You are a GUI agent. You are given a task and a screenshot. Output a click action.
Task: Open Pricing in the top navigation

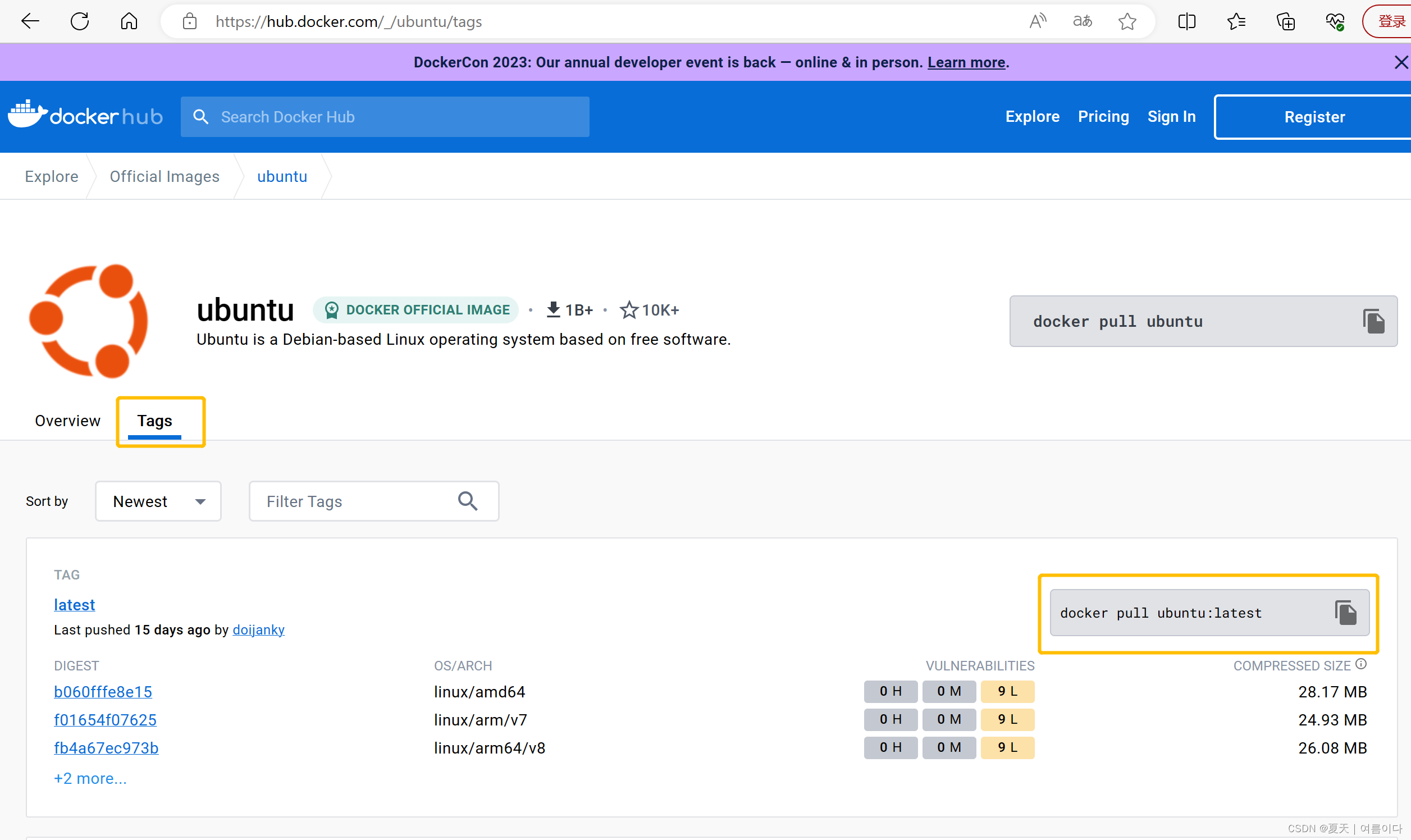click(x=1103, y=116)
